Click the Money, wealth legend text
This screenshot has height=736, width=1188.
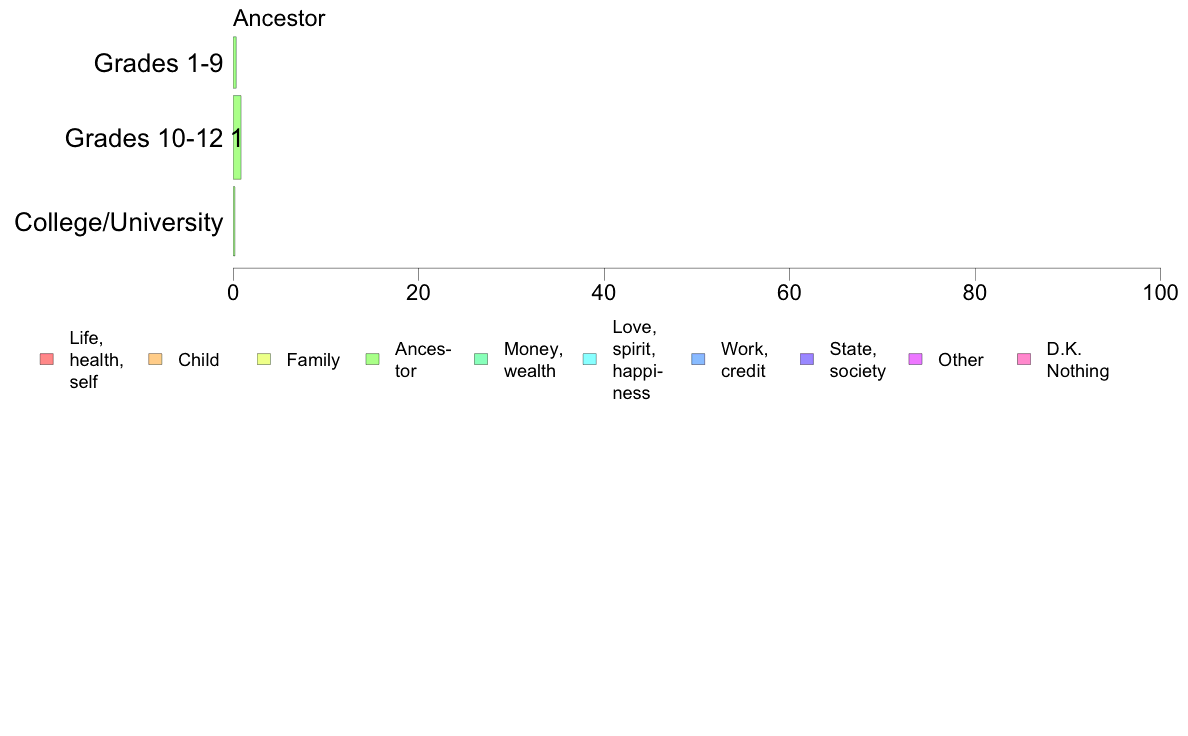533,360
